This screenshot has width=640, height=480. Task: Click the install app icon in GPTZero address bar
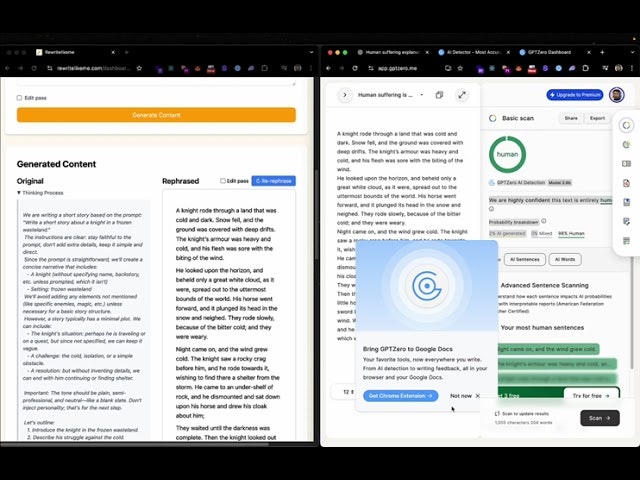(448, 68)
